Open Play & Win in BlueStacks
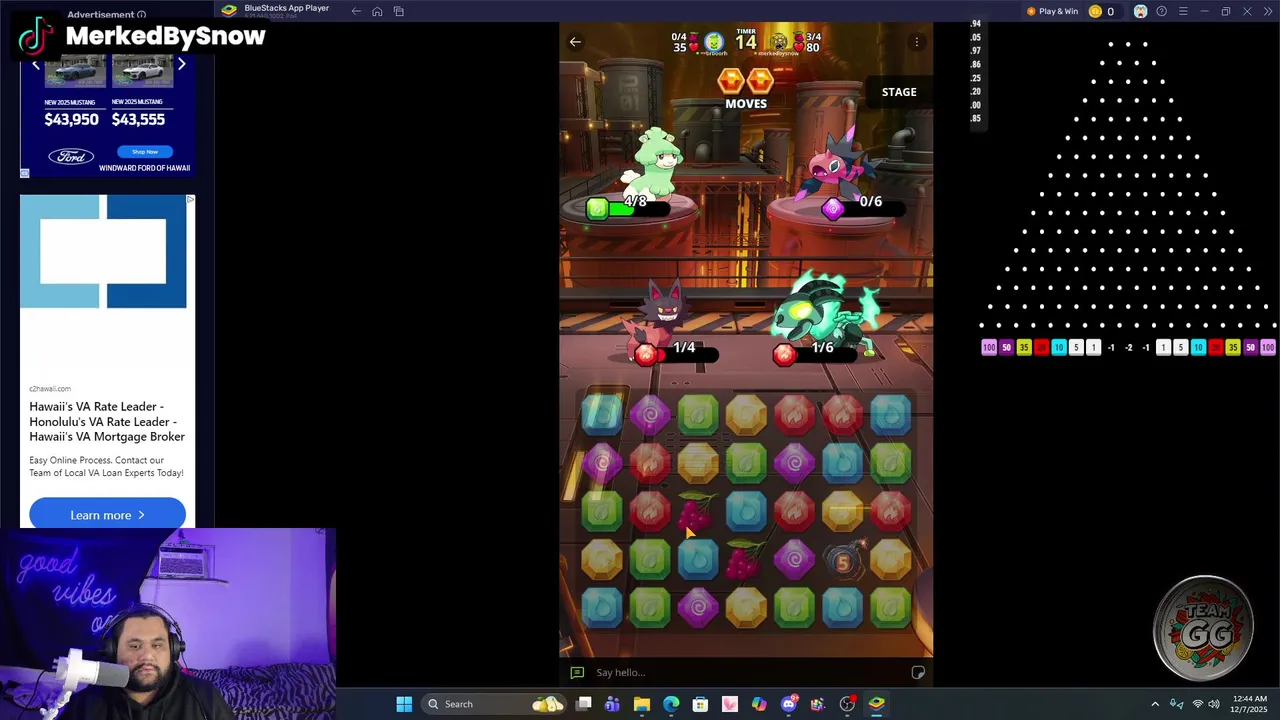This screenshot has height=720, width=1280. [1052, 11]
